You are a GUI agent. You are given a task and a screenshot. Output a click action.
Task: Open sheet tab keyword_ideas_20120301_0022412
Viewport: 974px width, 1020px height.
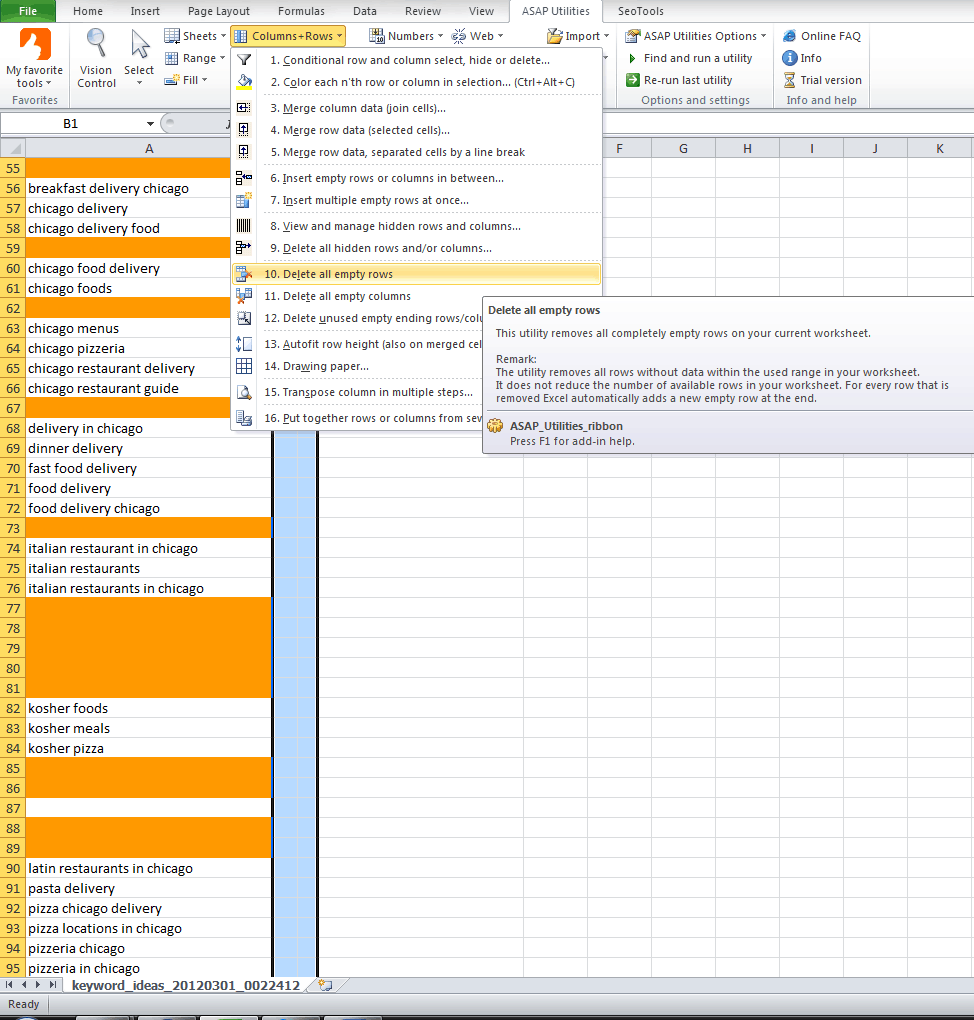(185, 986)
